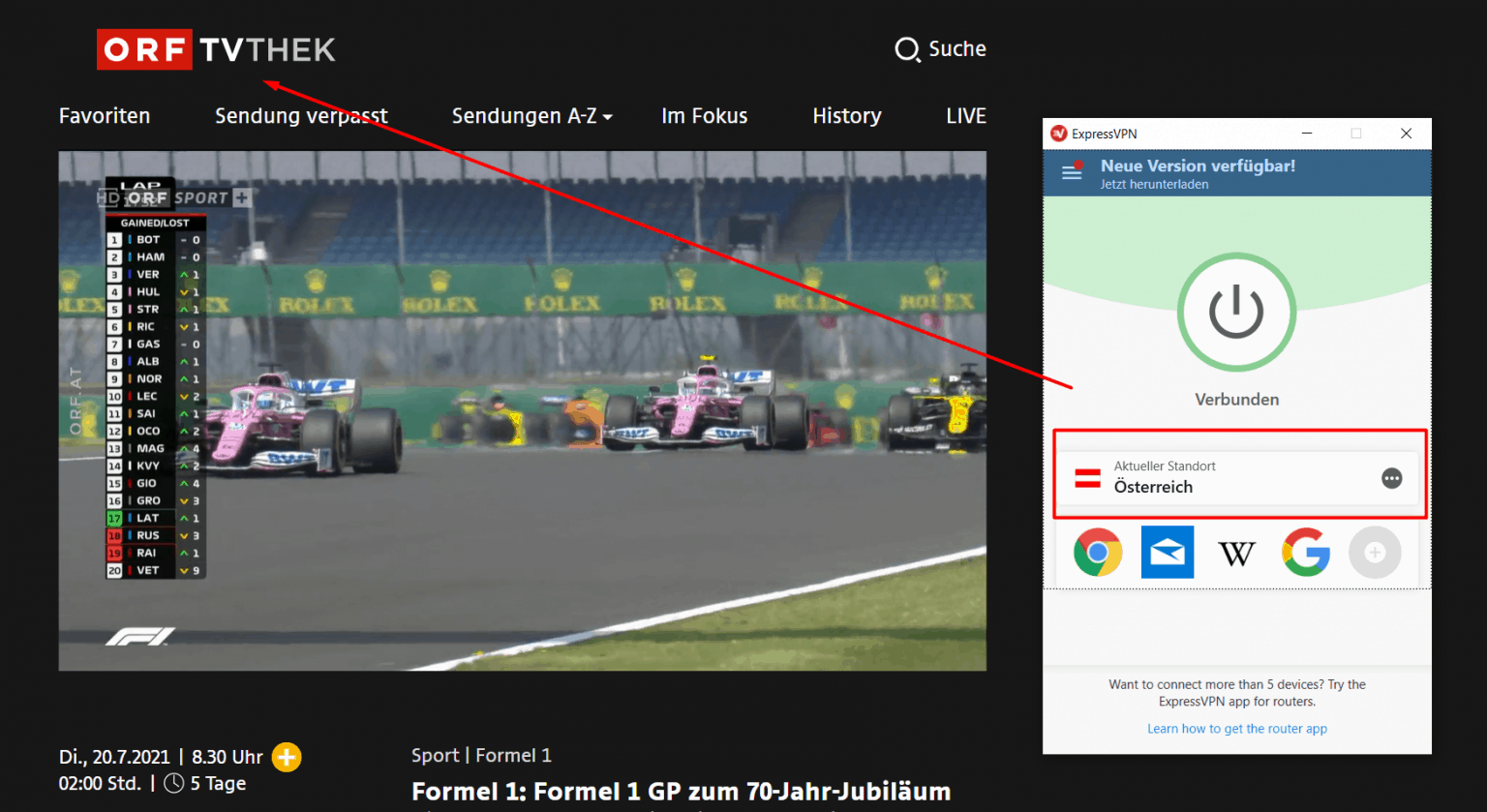Open Wikipedia shortcut in ExpressVPN
This screenshot has height=812, width=1487.
pyautogui.click(x=1236, y=554)
